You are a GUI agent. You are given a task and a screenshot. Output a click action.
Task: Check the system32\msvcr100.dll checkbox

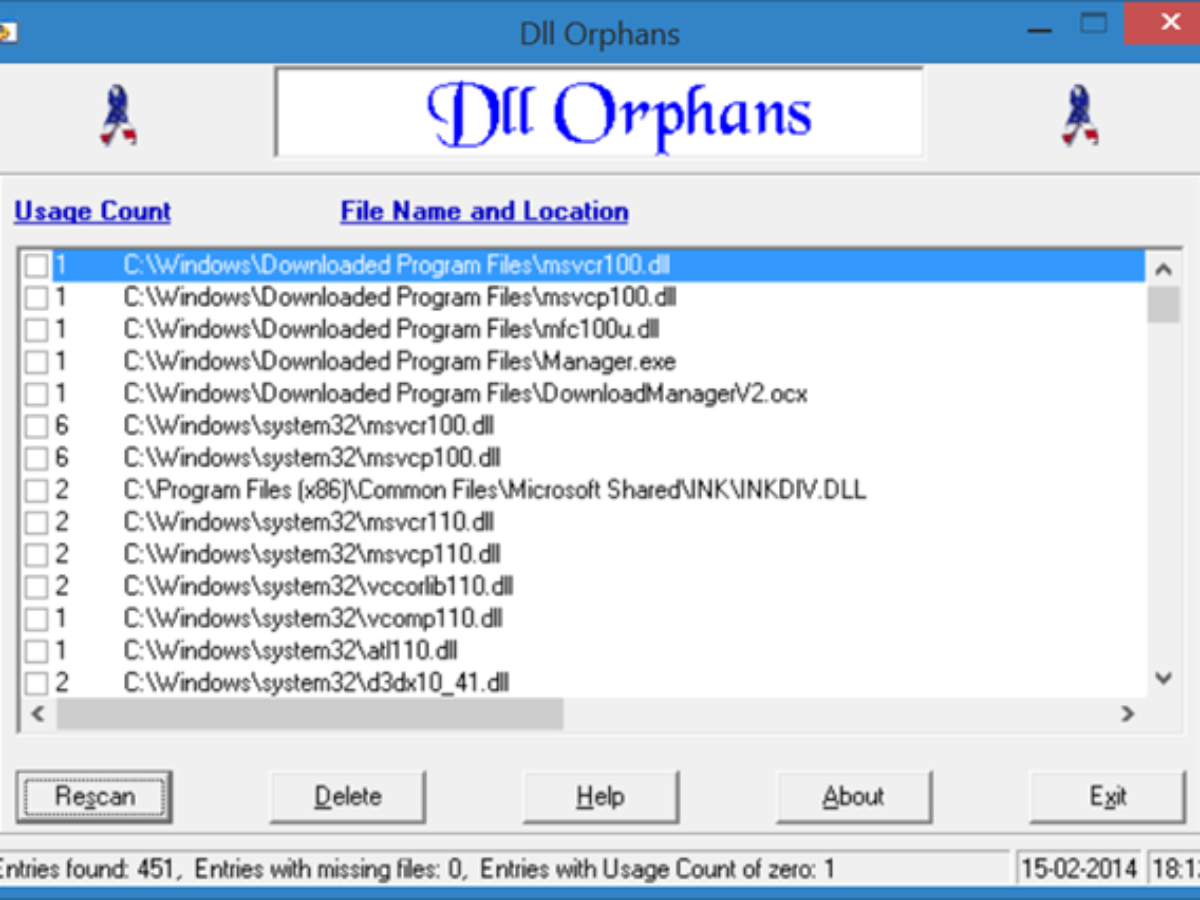pos(36,426)
